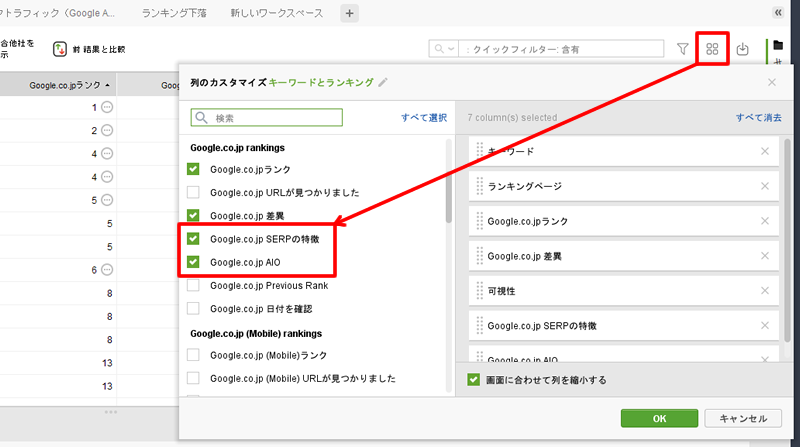Click the 前 結果と比較 compare icon
This screenshot has width=800, height=447.
coord(61,48)
